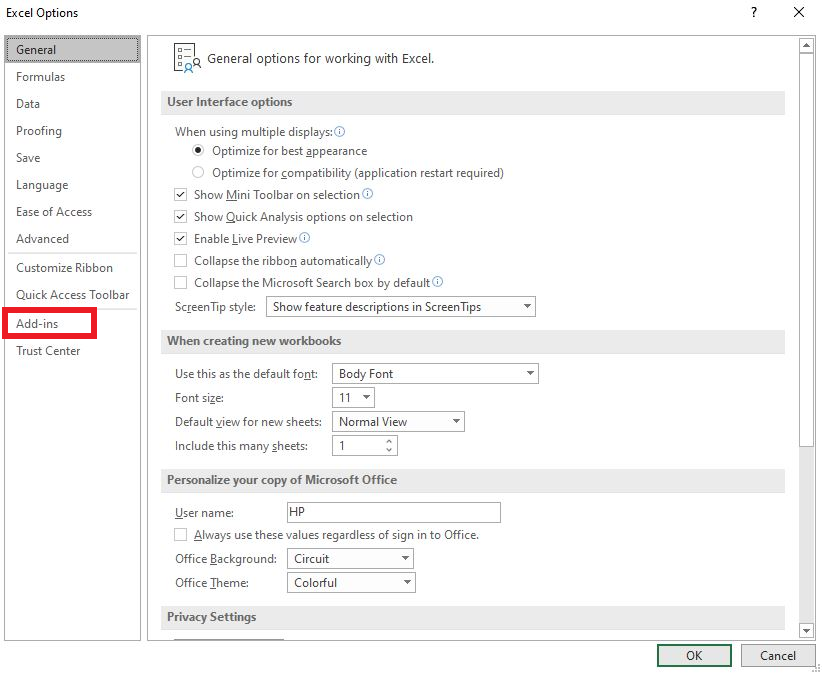Click the OK button
Viewport: 822px width, 673px height.
click(694, 655)
